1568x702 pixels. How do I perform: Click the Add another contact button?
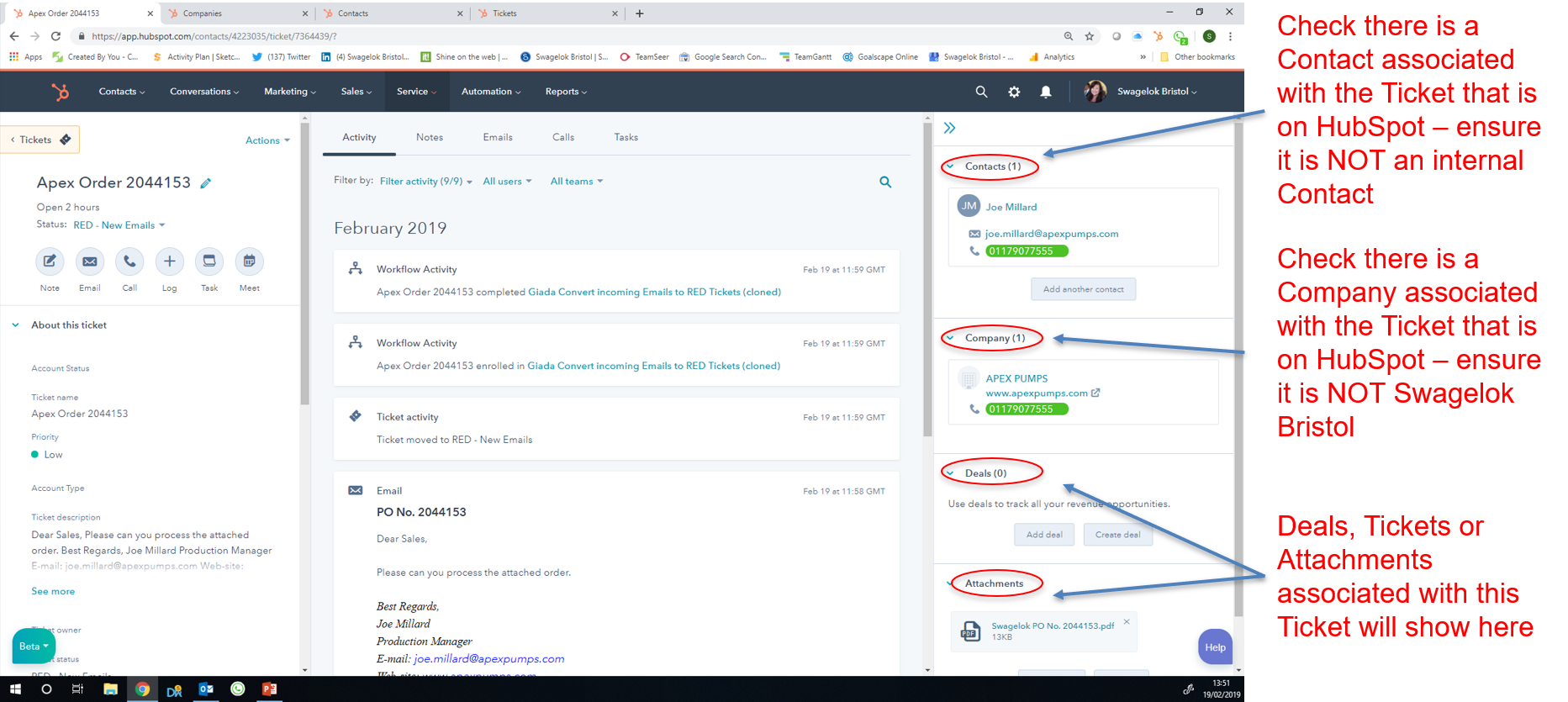point(1083,289)
